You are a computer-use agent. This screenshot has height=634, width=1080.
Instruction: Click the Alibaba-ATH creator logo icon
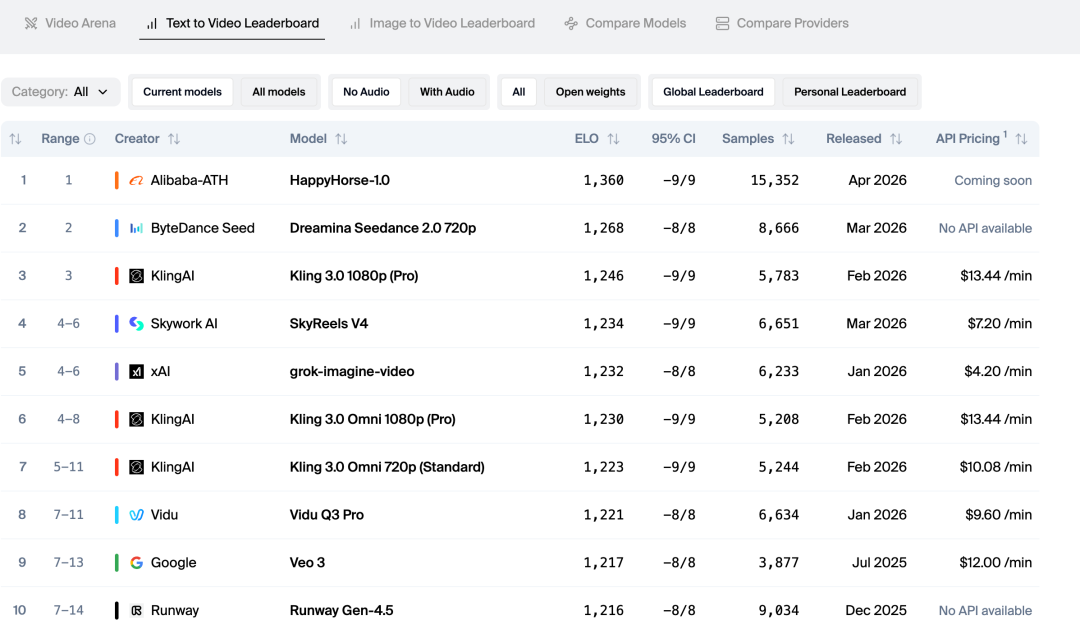pos(137,181)
